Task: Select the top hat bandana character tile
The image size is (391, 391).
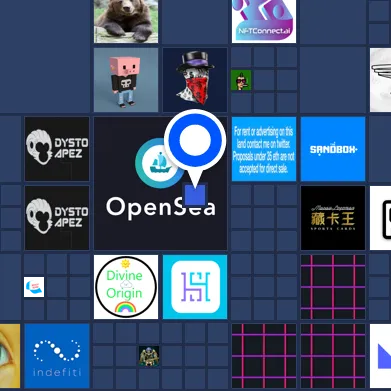Action: (x=195, y=80)
